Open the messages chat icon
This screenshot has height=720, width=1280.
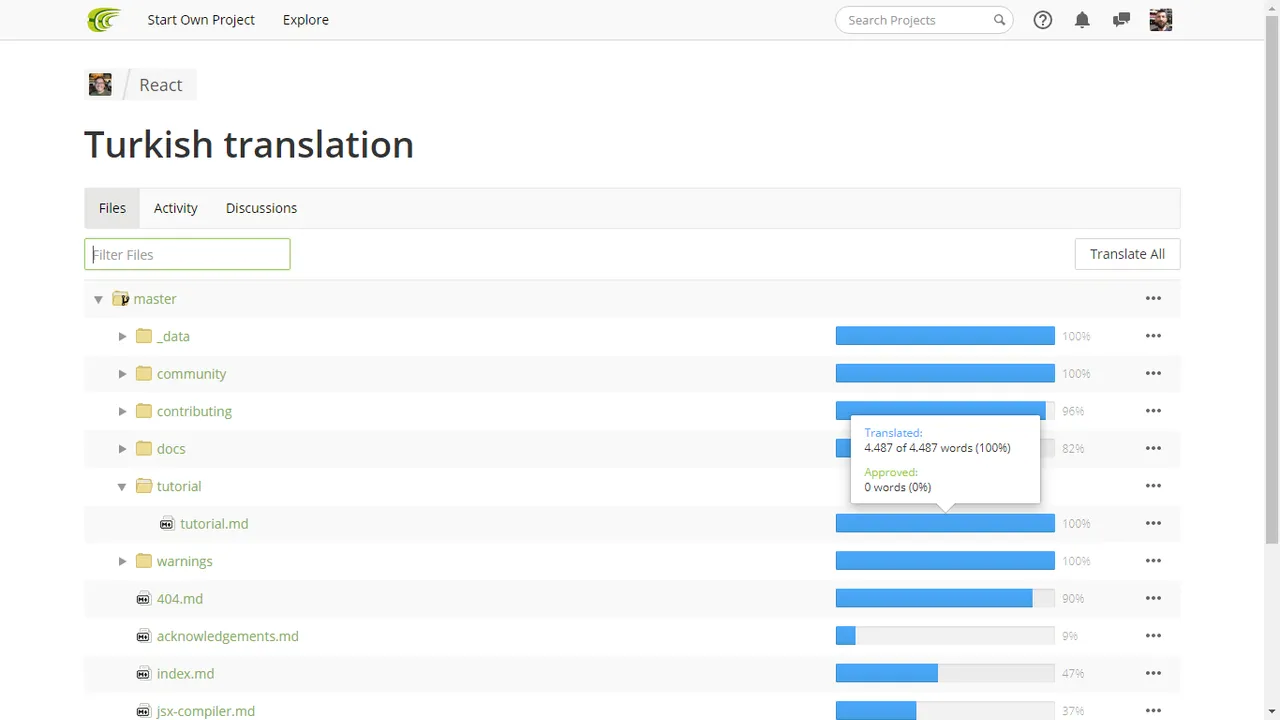[x=1121, y=20]
